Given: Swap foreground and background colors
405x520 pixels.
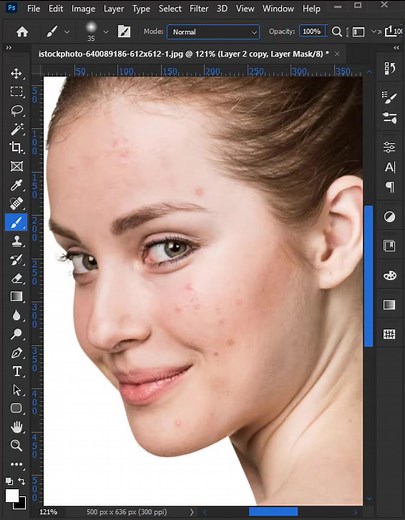Looking at the screenshot, I should pos(22,481).
